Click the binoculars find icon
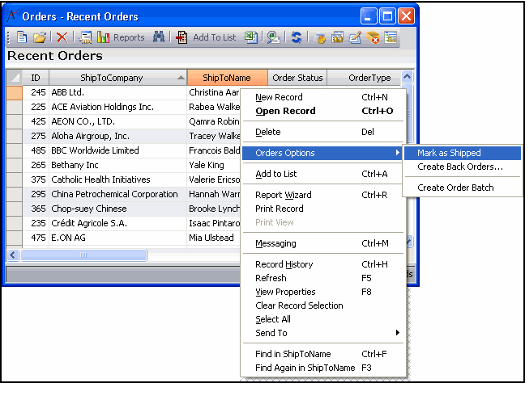 tap(159, 37)
